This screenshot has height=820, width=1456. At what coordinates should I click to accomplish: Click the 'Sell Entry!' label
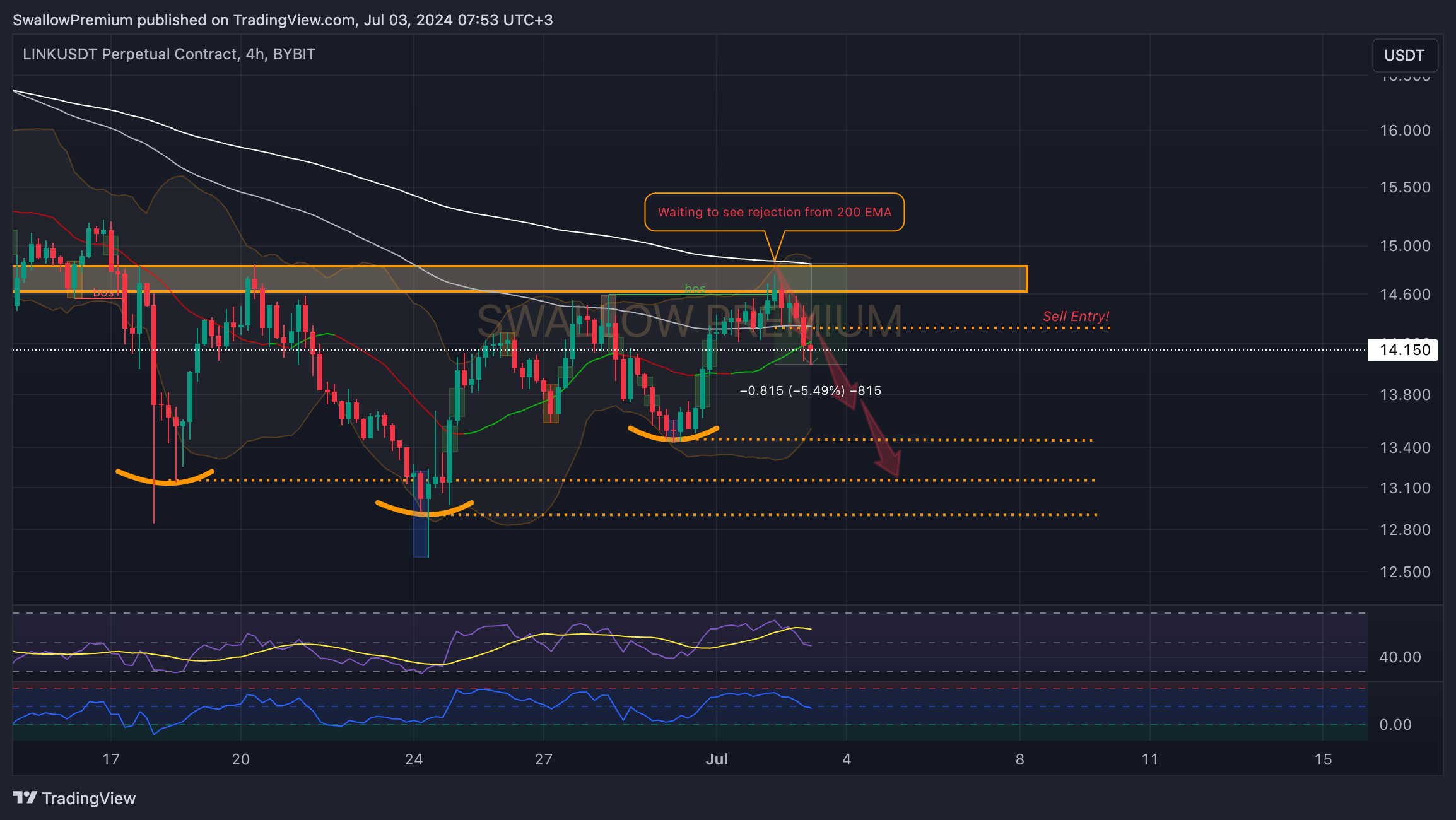pyautogui.click(x=1076, y=317)
